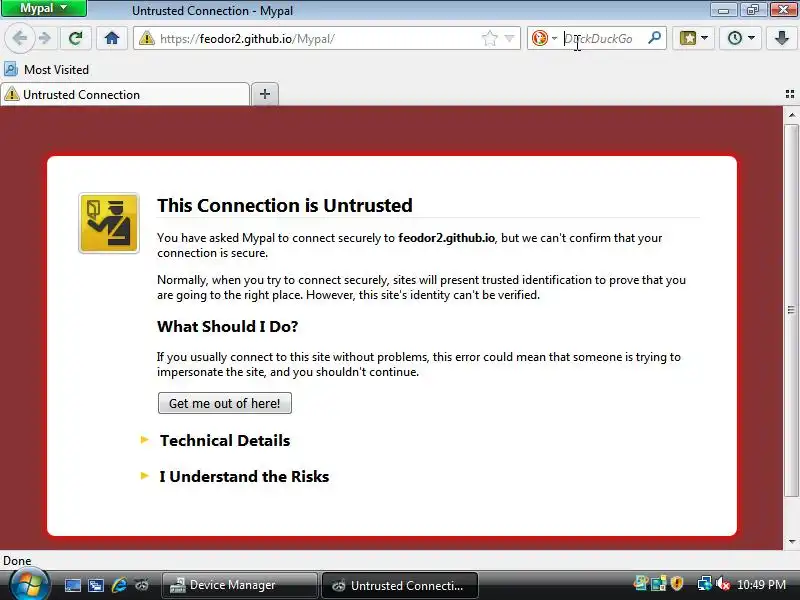Image resolution: width=800 pixels, height=600 pixels.
Task: Click the vertical scrollbar thumb
Action: point(791,310)
